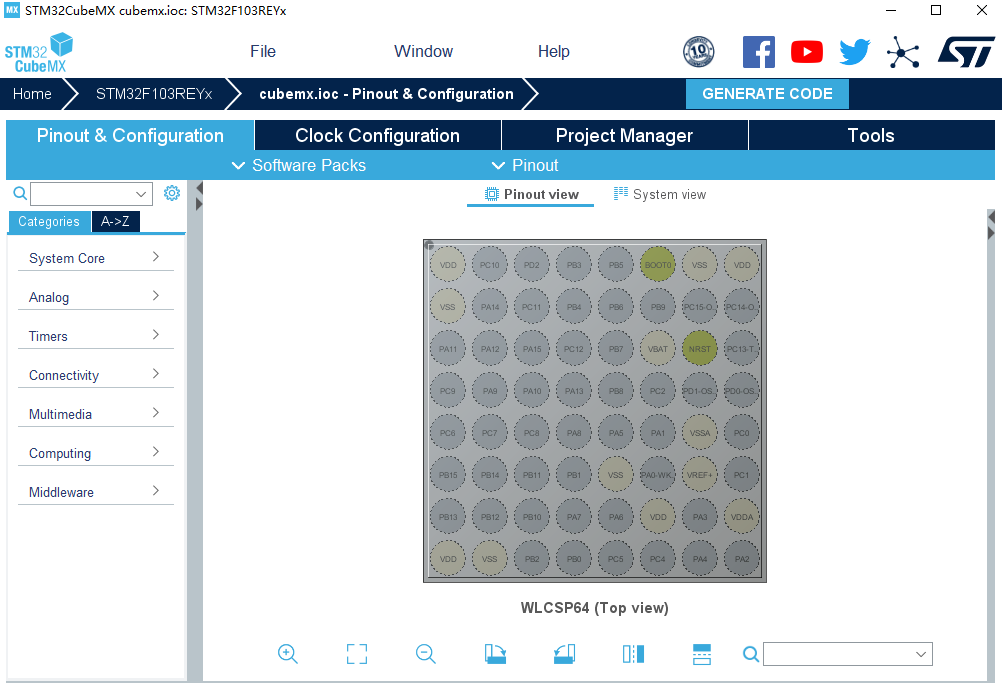Select the PA2 pin on chip
Screen dimensions: 1002x691
[742, 559]
